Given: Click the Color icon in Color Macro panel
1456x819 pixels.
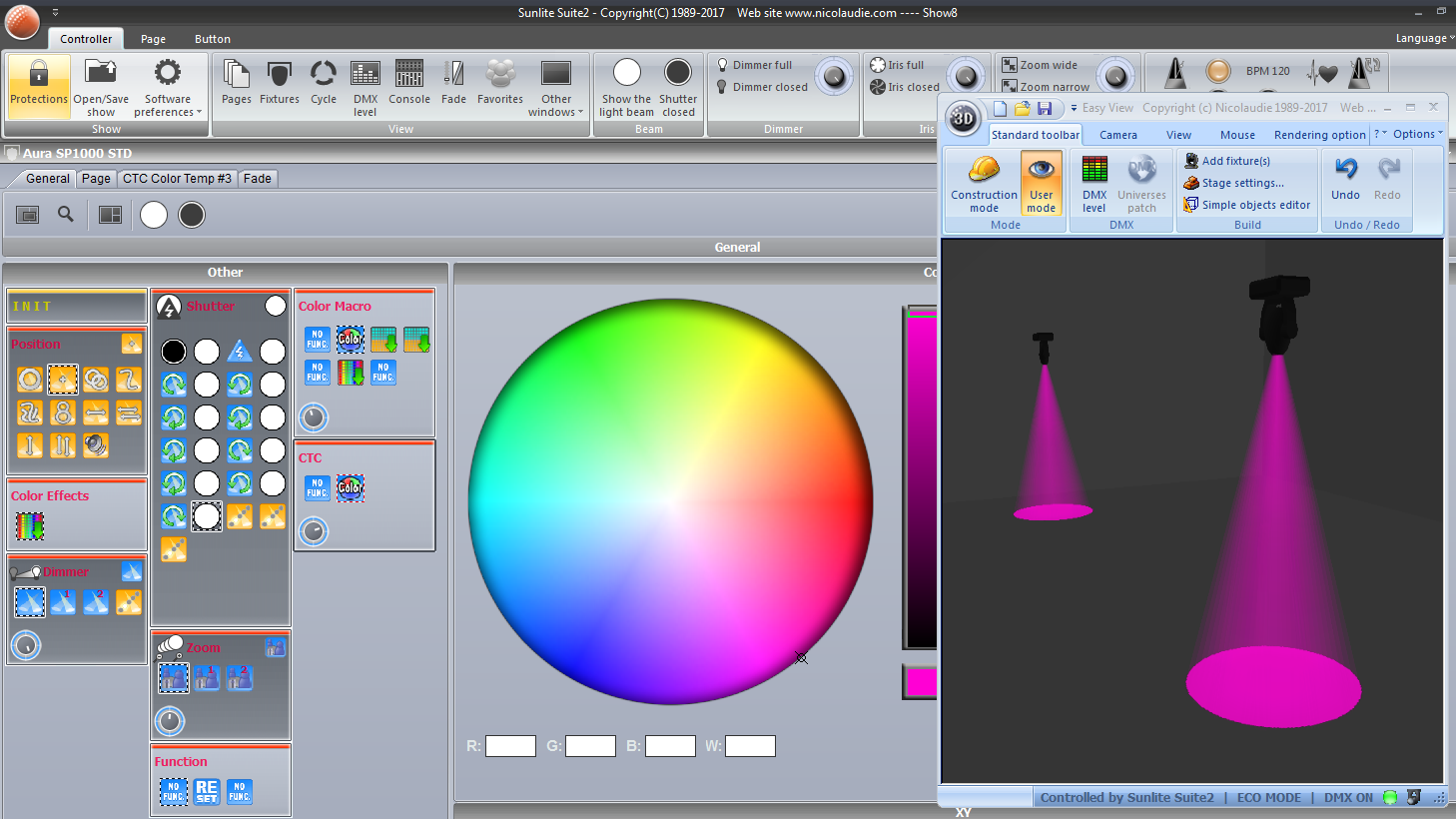Looking at the screenshot, I should click(x=351, y=340).
